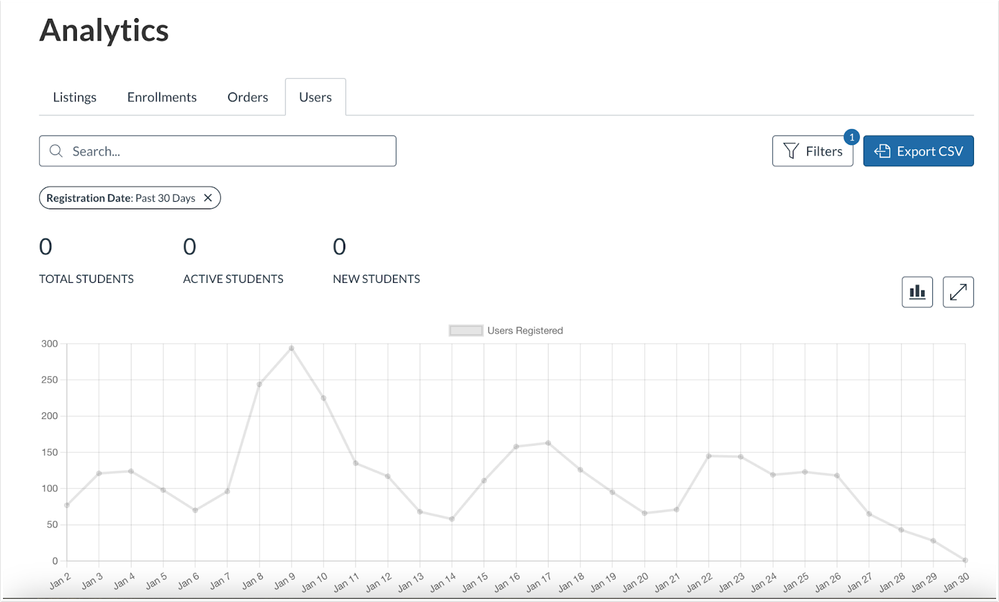
Task: Select the Jan 9 peak data point
Action: [291, 348]
